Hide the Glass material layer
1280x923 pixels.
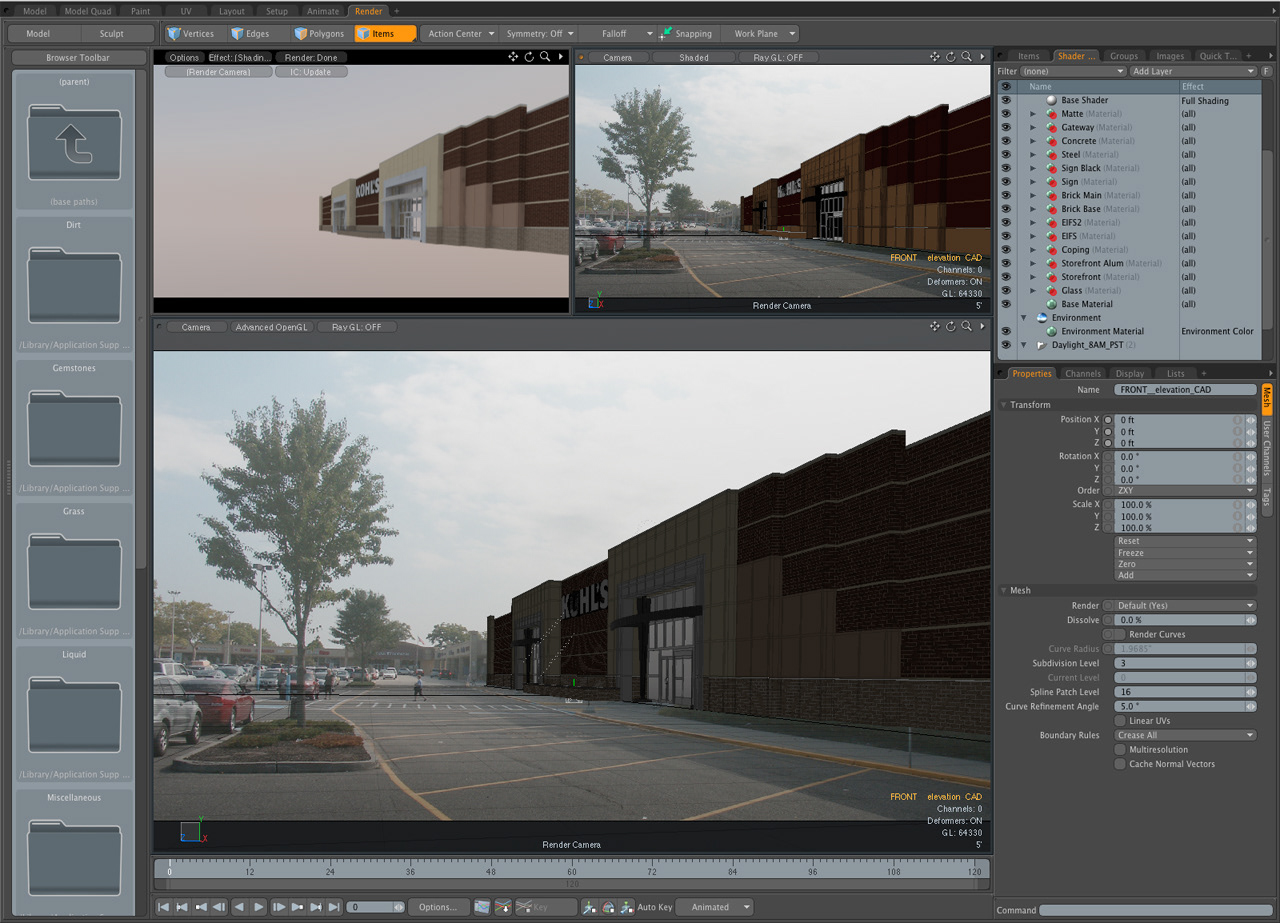coord(1006,290)
